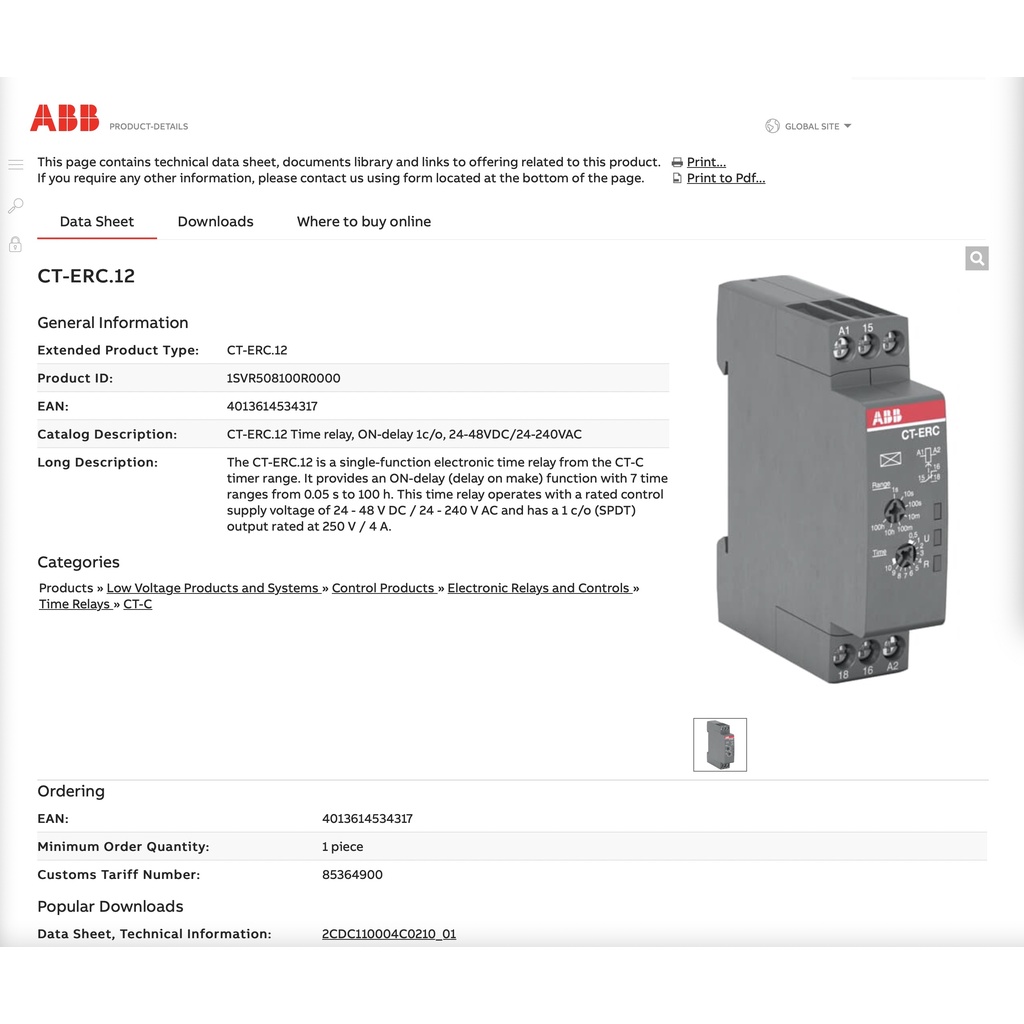Select the small product thumbnail image
This screenshot has height=1024, width=1024.
pos(720,745)
